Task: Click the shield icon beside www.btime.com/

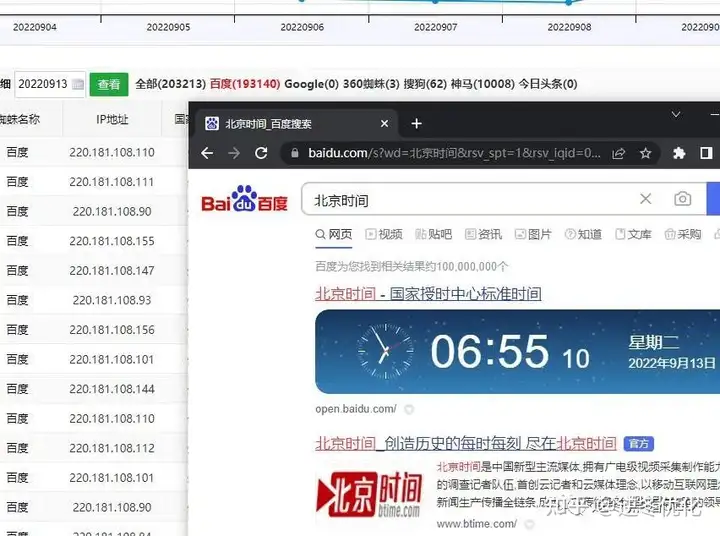Action: click(529, 524)
